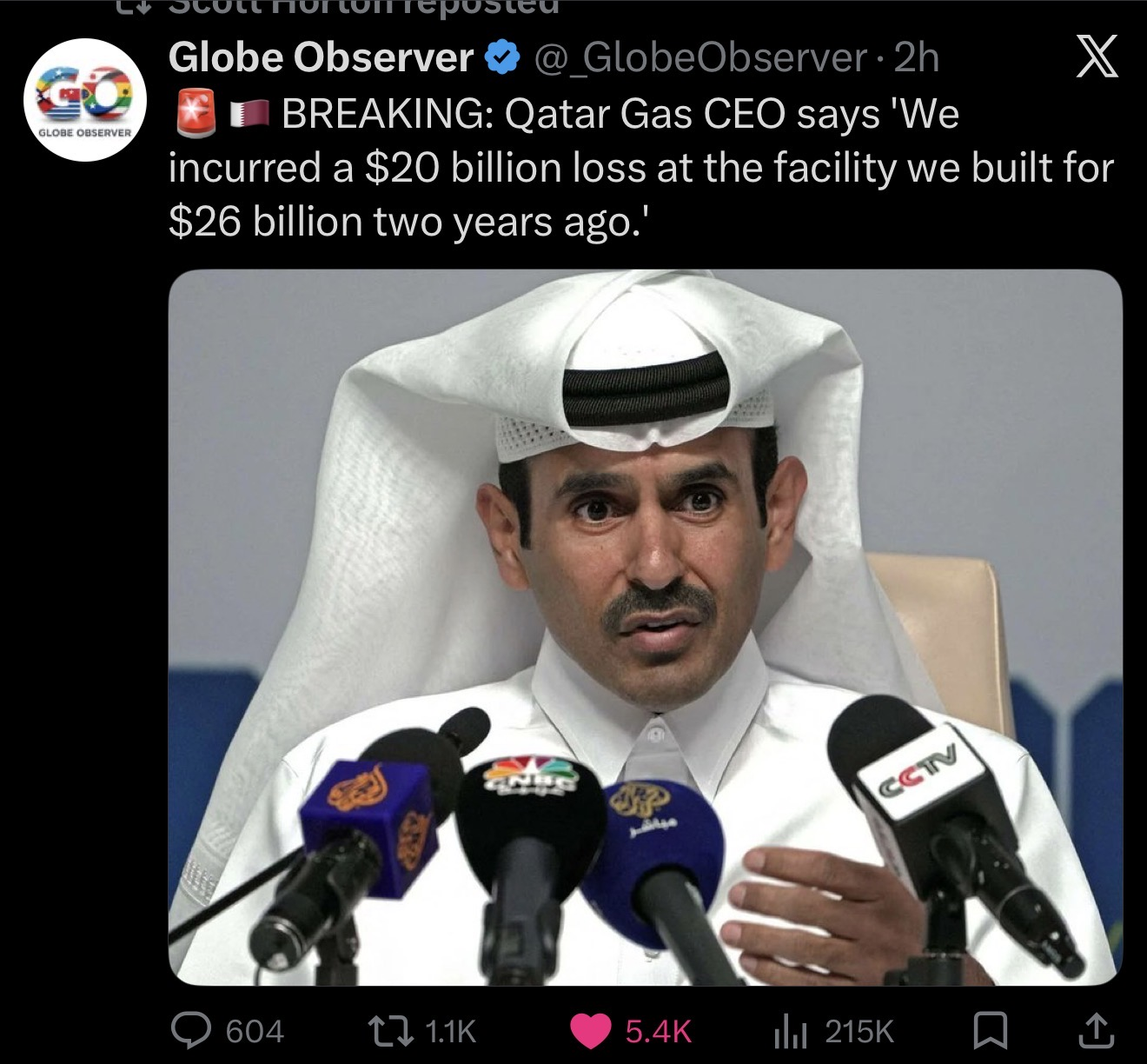Click the X logo icon

(1097, 58)
